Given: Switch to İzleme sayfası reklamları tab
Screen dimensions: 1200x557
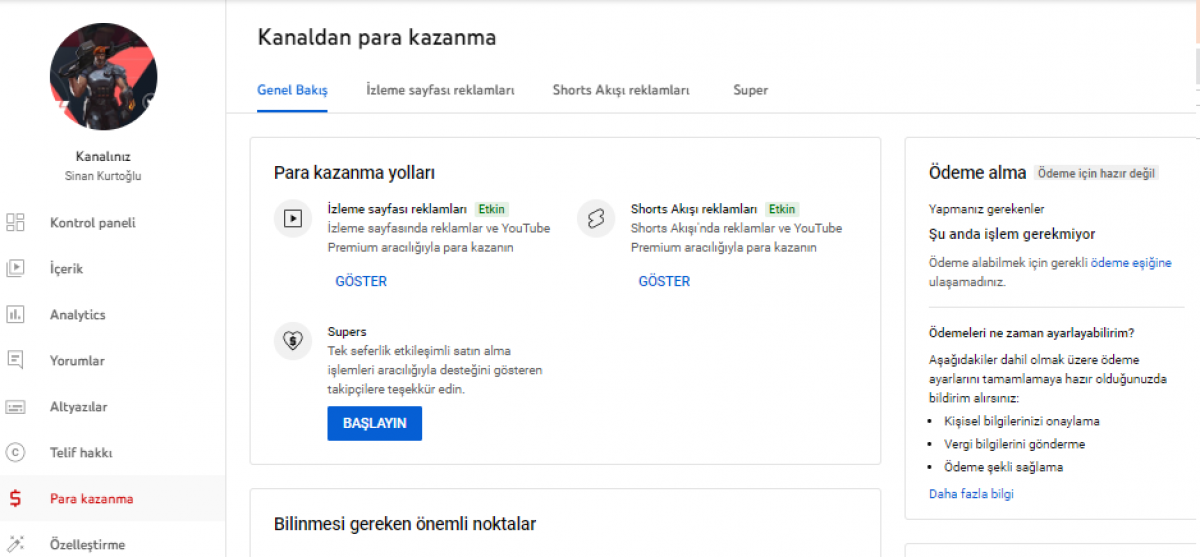Looking at the screenshot, I should click(x=440, y=90).
